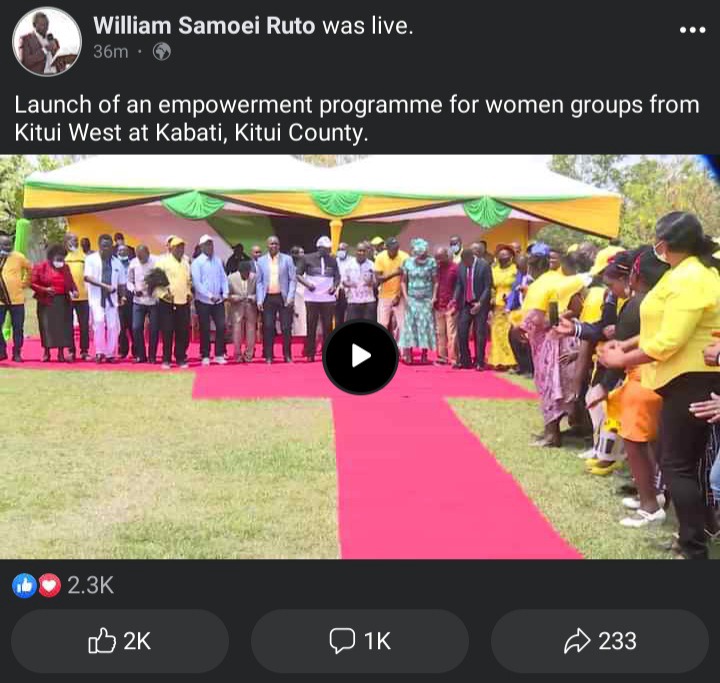View the 2.3K reactions count
This screenshot has height=683, width=720.
tap(90, 585)
